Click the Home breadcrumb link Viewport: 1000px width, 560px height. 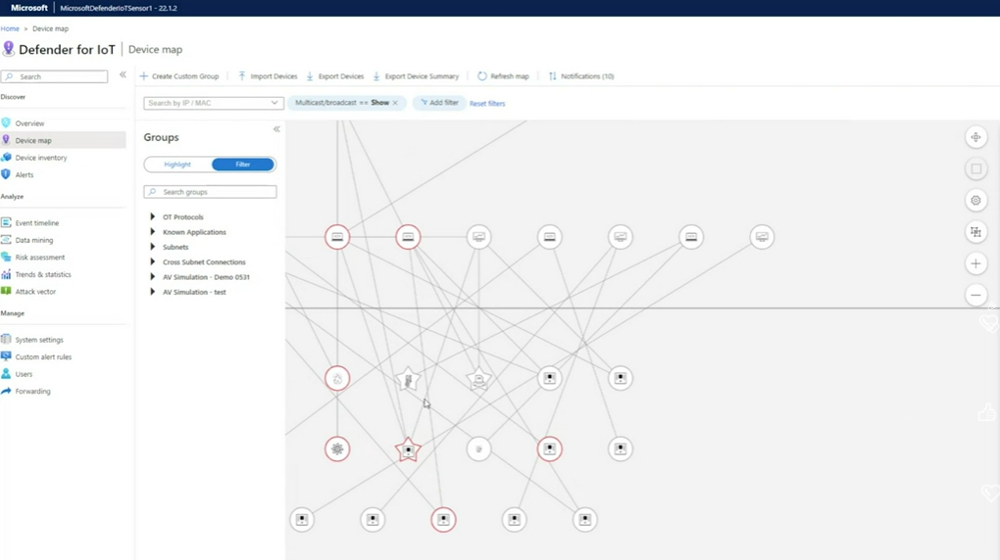point(10,29)
